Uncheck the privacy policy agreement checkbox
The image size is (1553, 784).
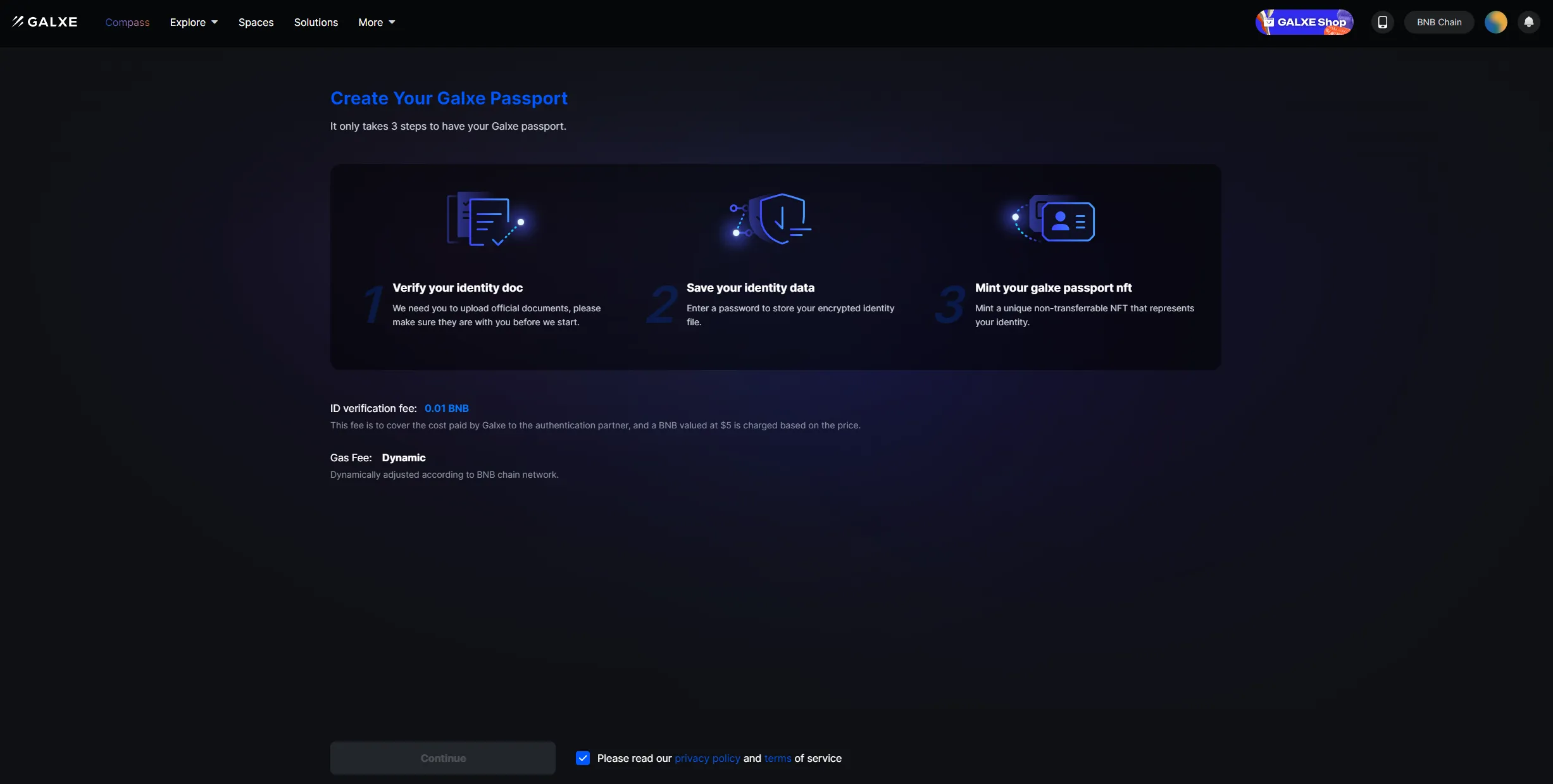(x=583, y=758)
